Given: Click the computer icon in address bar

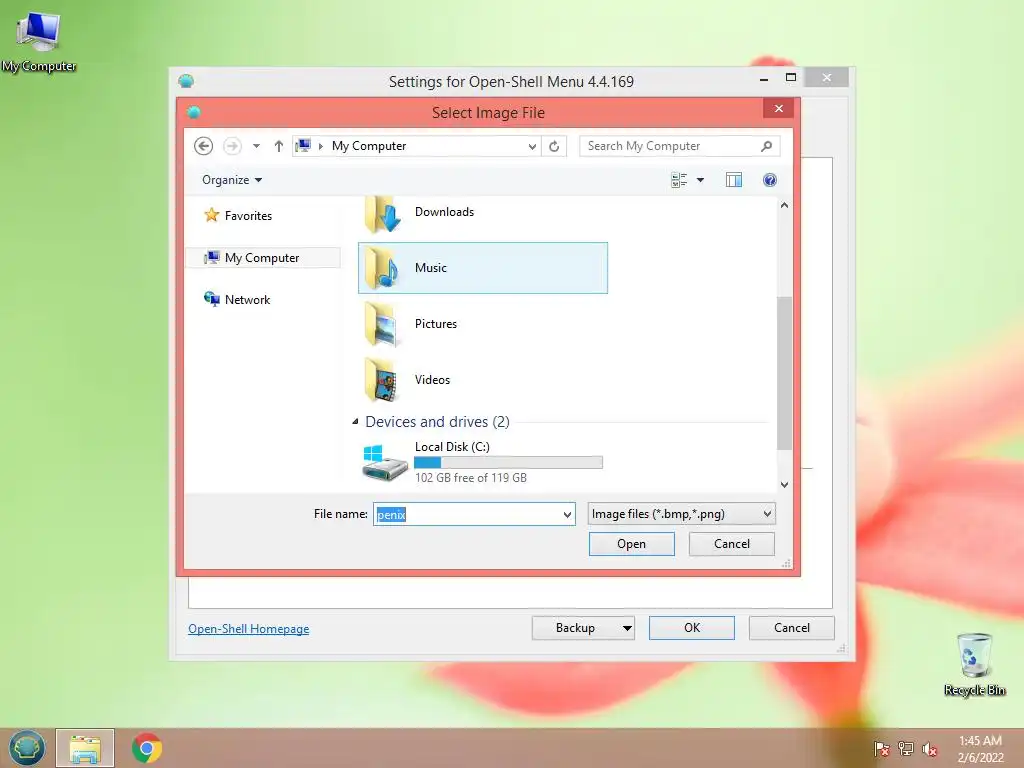Looking at the screenshot, I should [303, 145].
